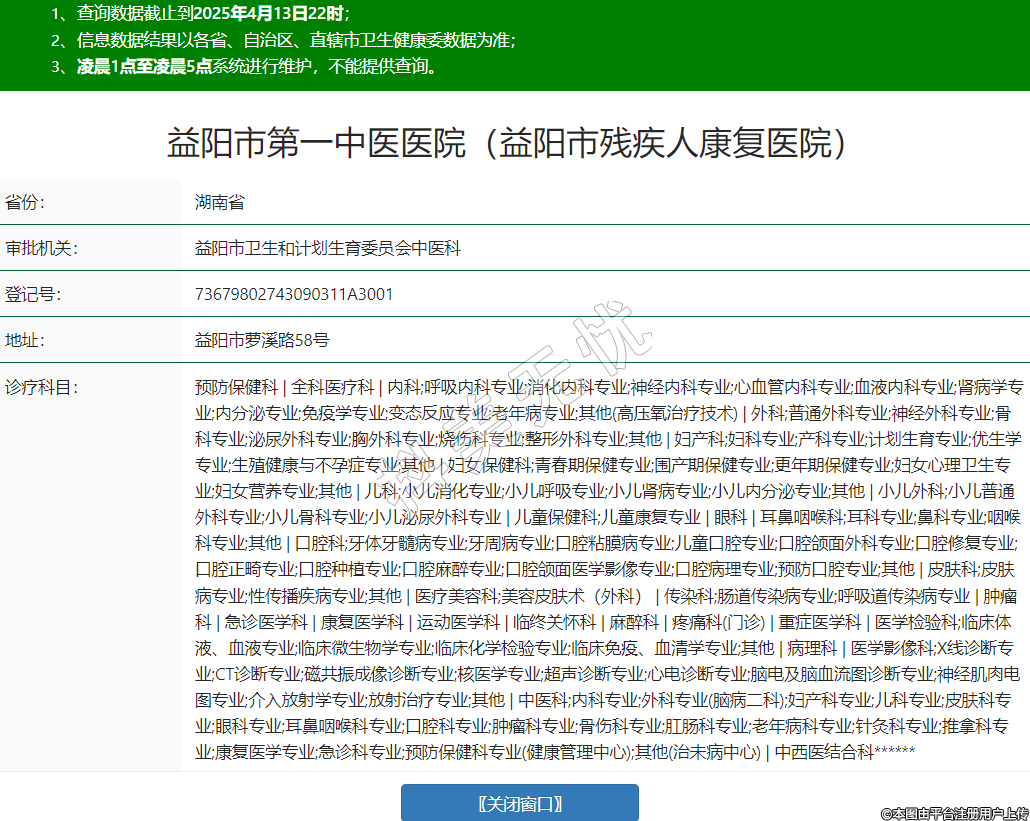
Task: Click the 关闭窗口 button
Action: [x=519, y=803]
